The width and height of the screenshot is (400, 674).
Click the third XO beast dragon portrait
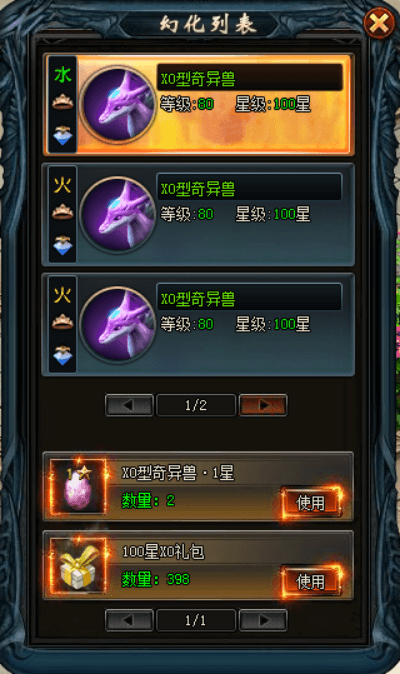click(117, 324)
